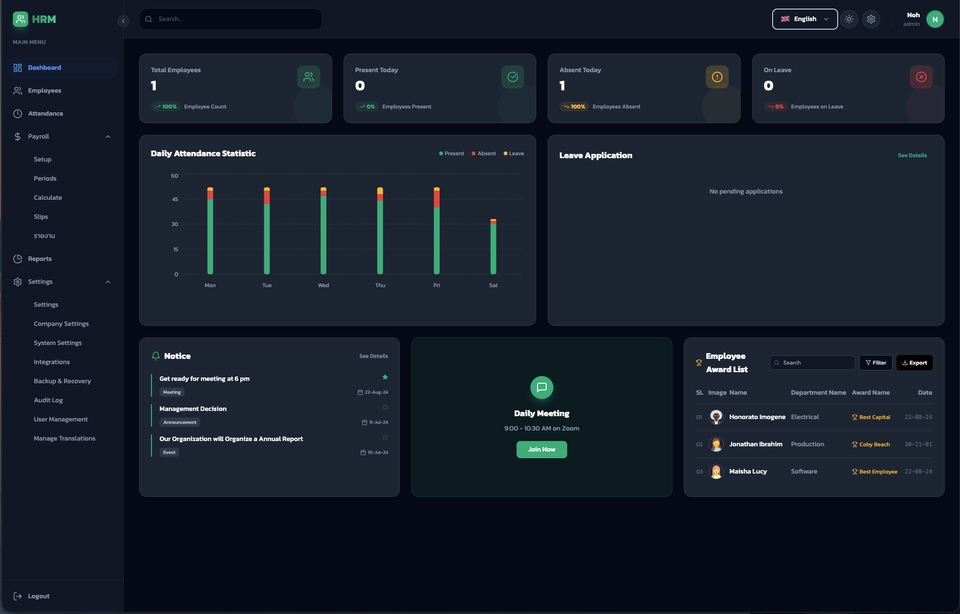Click the top search input field

point(235,19)
